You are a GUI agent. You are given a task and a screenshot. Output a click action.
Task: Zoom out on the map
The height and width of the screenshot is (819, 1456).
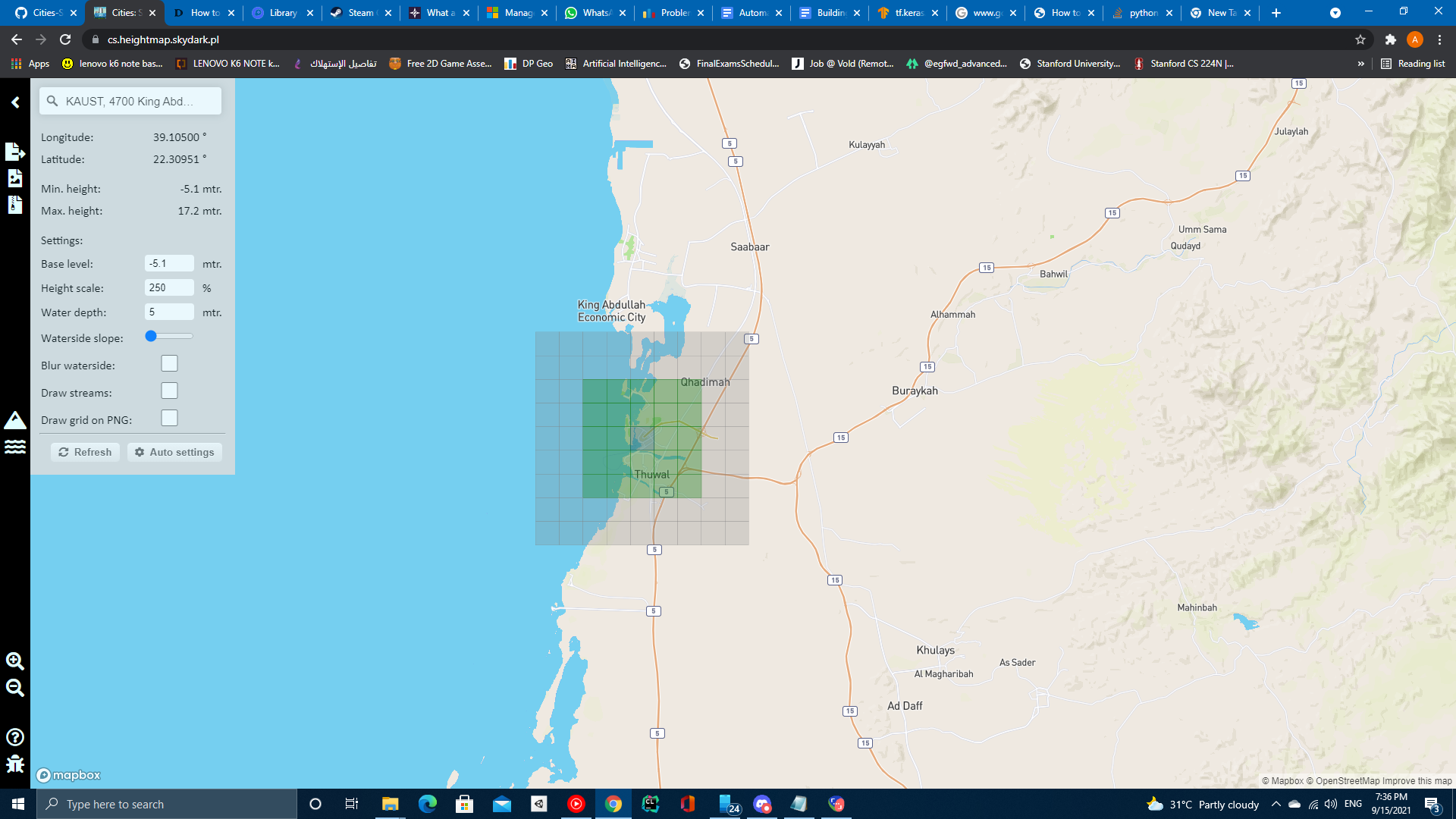15,688
